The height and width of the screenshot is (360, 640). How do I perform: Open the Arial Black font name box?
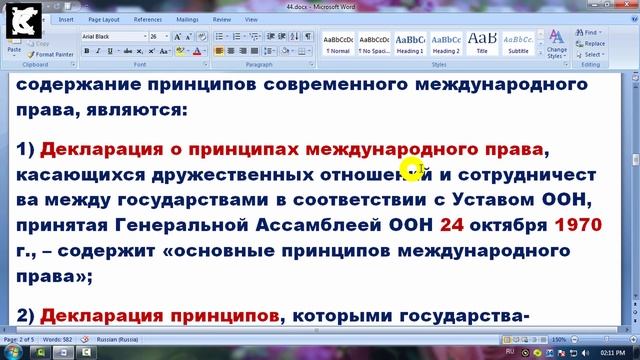pyautogui.click(x=114, y=37)
